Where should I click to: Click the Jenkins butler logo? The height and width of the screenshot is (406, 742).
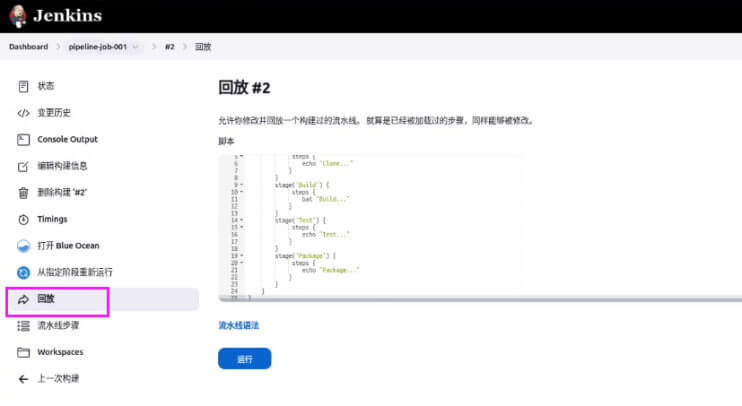[x=18, y=16]
